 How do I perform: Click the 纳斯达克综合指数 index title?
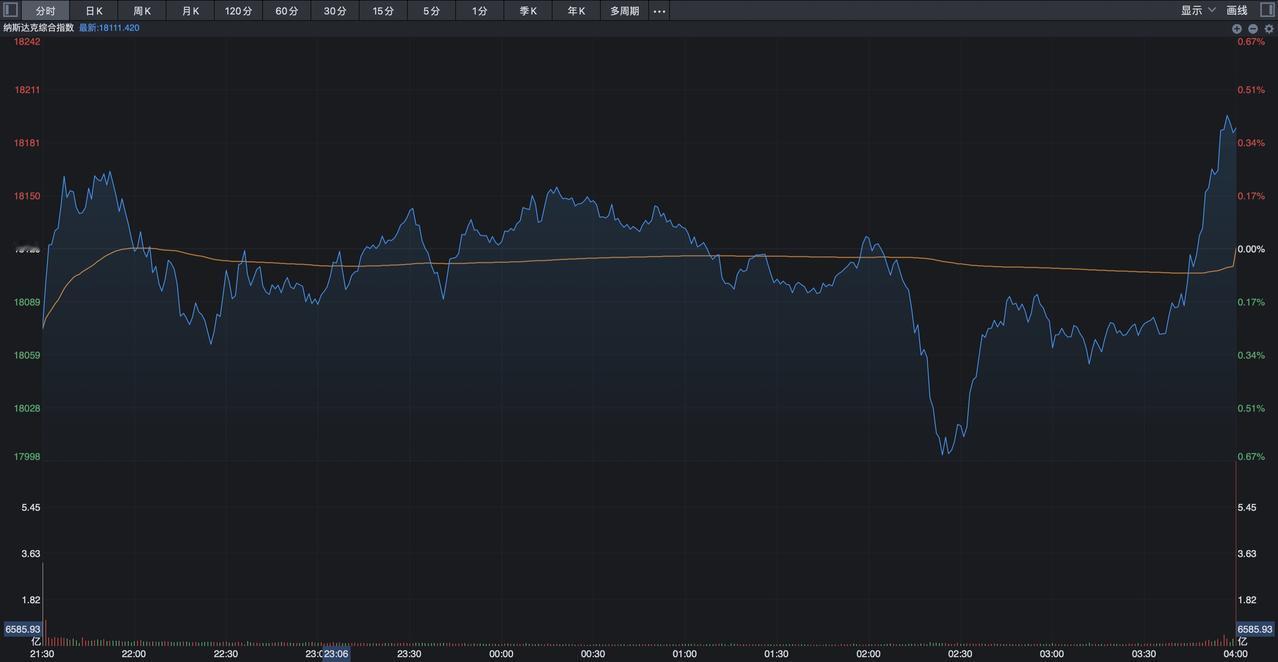[x=39, y=28]
